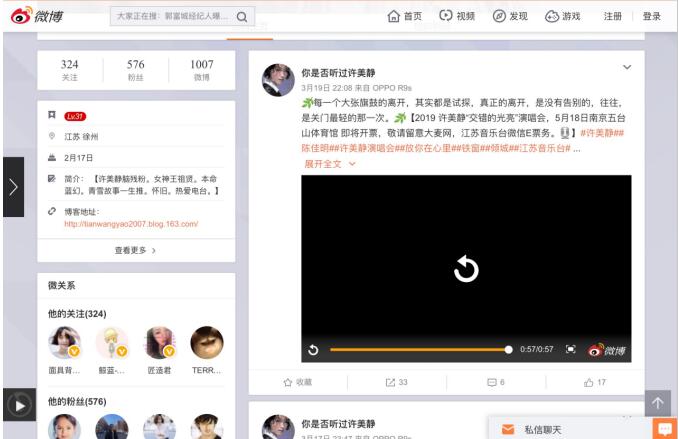Open TERR followed user avatar
This screenshot has height=439, width=678.
207,343
